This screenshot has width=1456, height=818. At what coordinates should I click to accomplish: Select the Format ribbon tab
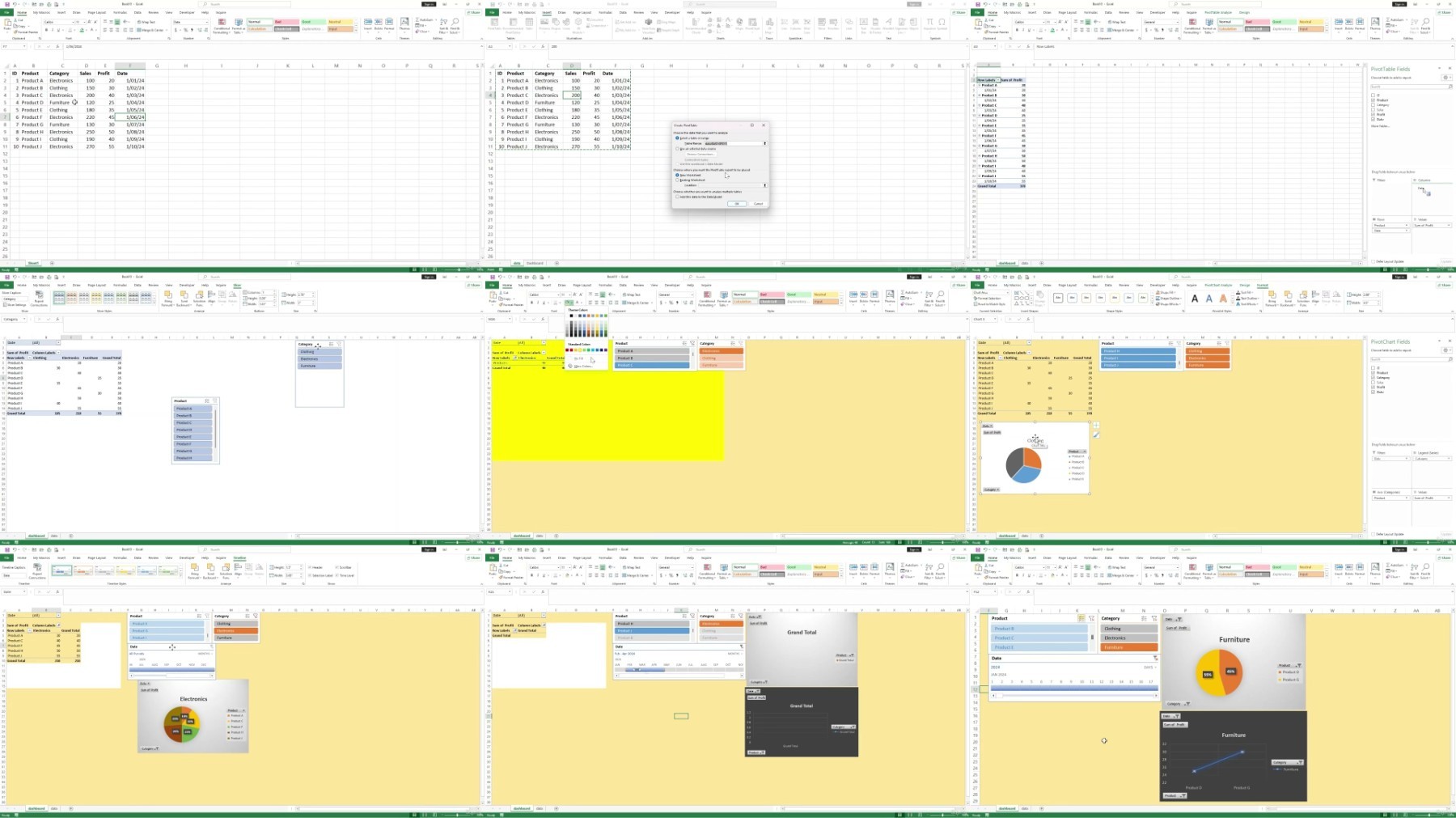tap(1262, 285)
